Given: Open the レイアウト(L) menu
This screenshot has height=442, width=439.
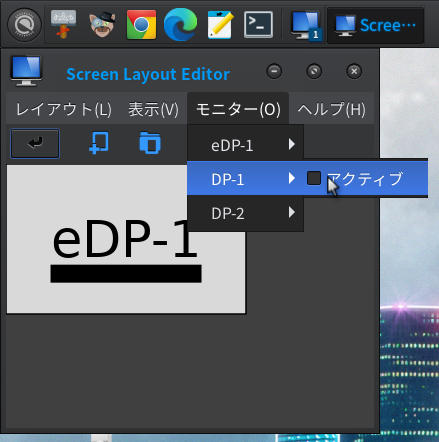Looking at the screenshot, I should coord(64,109).
